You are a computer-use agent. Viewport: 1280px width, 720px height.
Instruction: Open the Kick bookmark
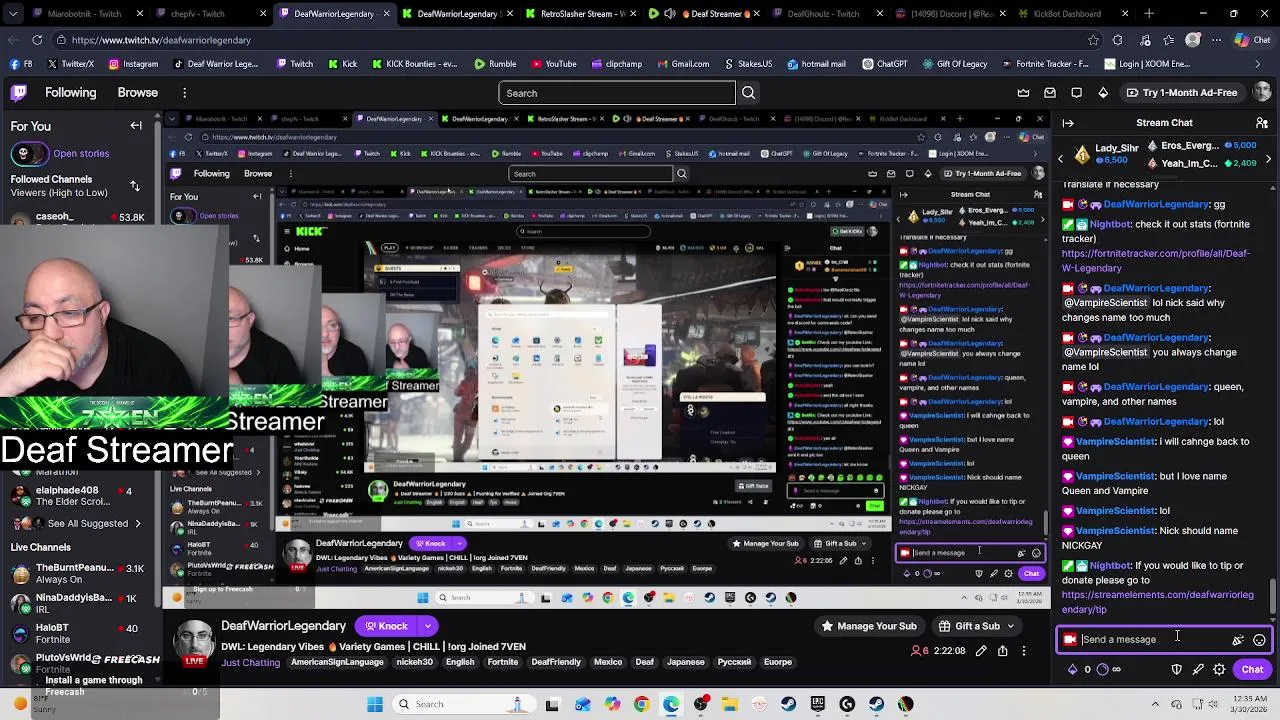point(341,64)
